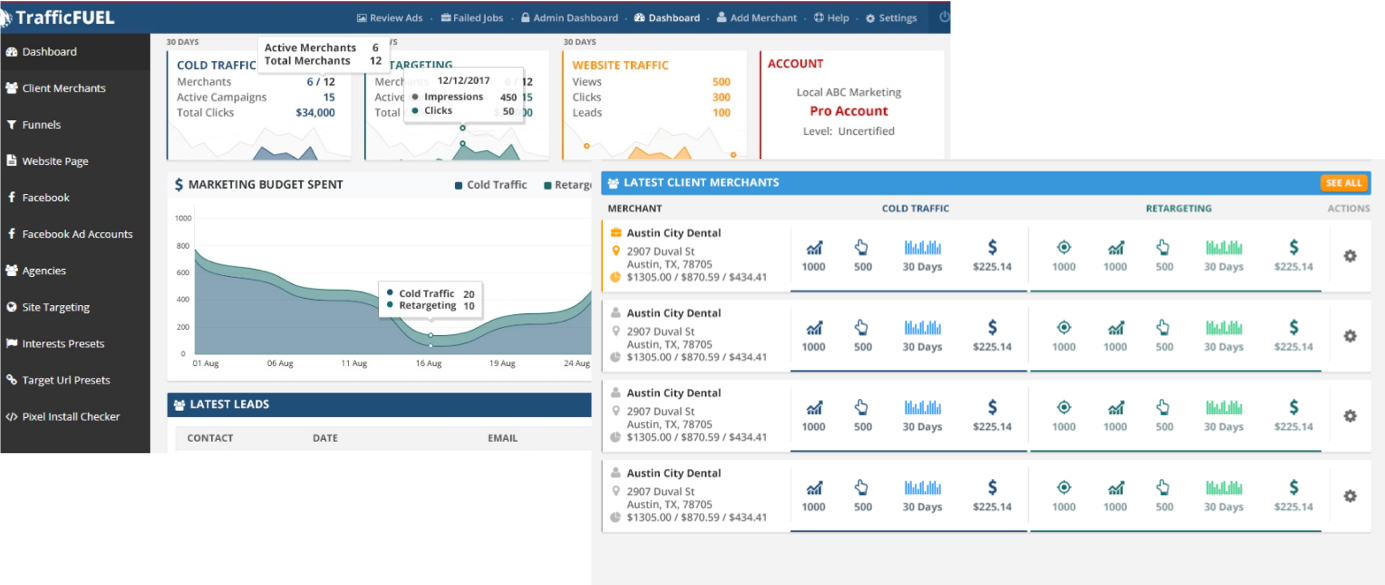Click Add Merchant in top navigation
The image size is (1385, 585).
pyautogui.click(x=756, y=18)
